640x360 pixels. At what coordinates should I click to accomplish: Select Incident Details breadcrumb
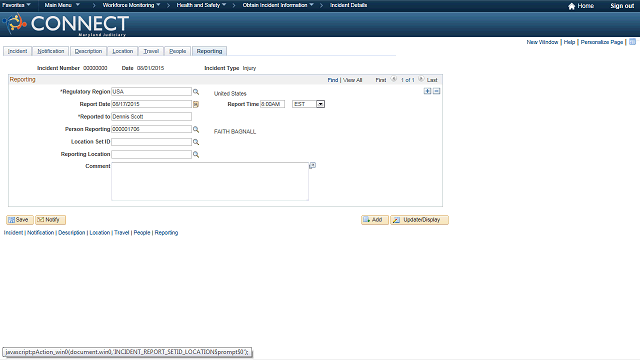(349, 5)
